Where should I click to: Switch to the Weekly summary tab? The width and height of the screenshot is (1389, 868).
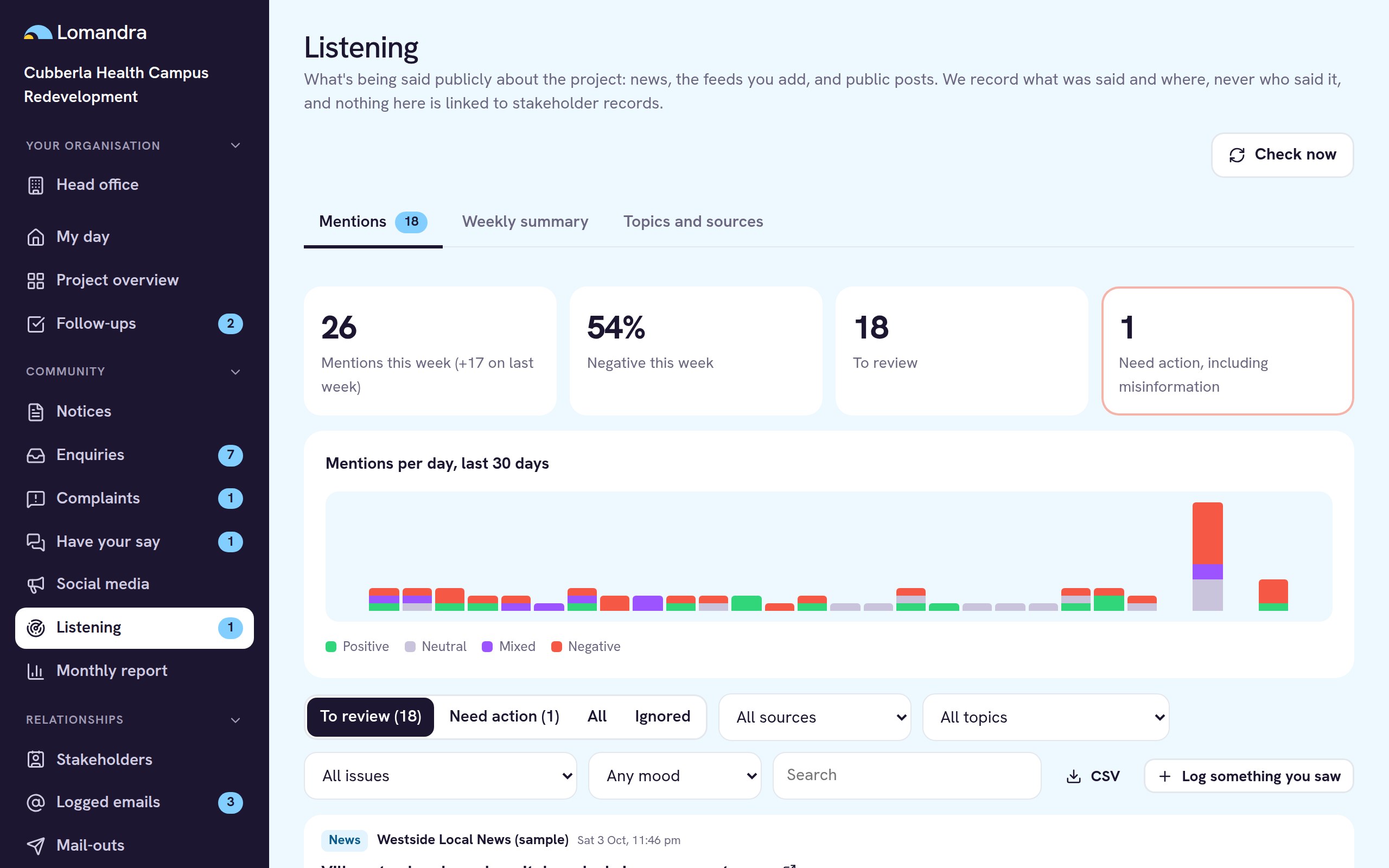[525, 222]
